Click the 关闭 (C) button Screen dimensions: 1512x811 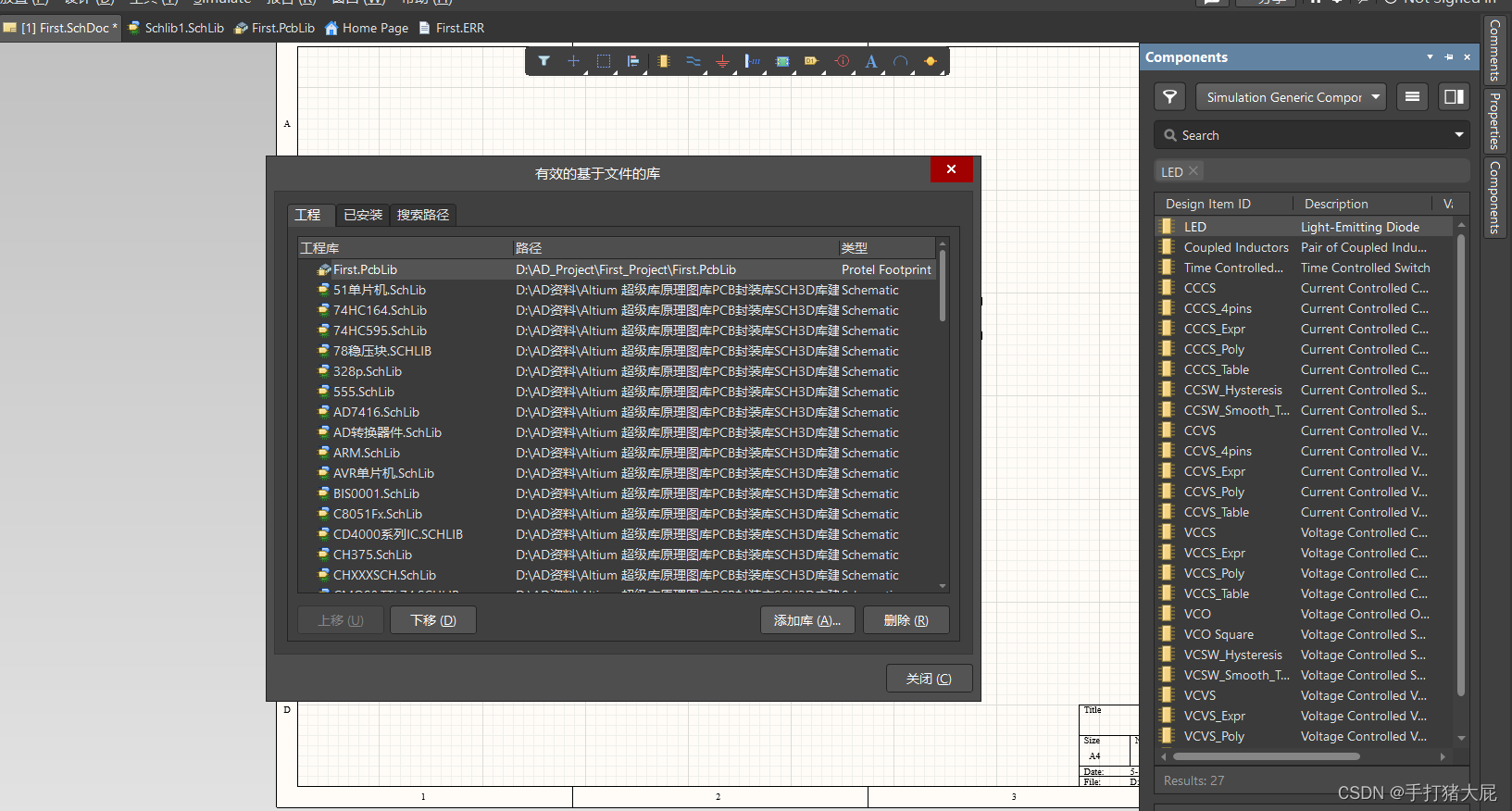tap(929, 679)
